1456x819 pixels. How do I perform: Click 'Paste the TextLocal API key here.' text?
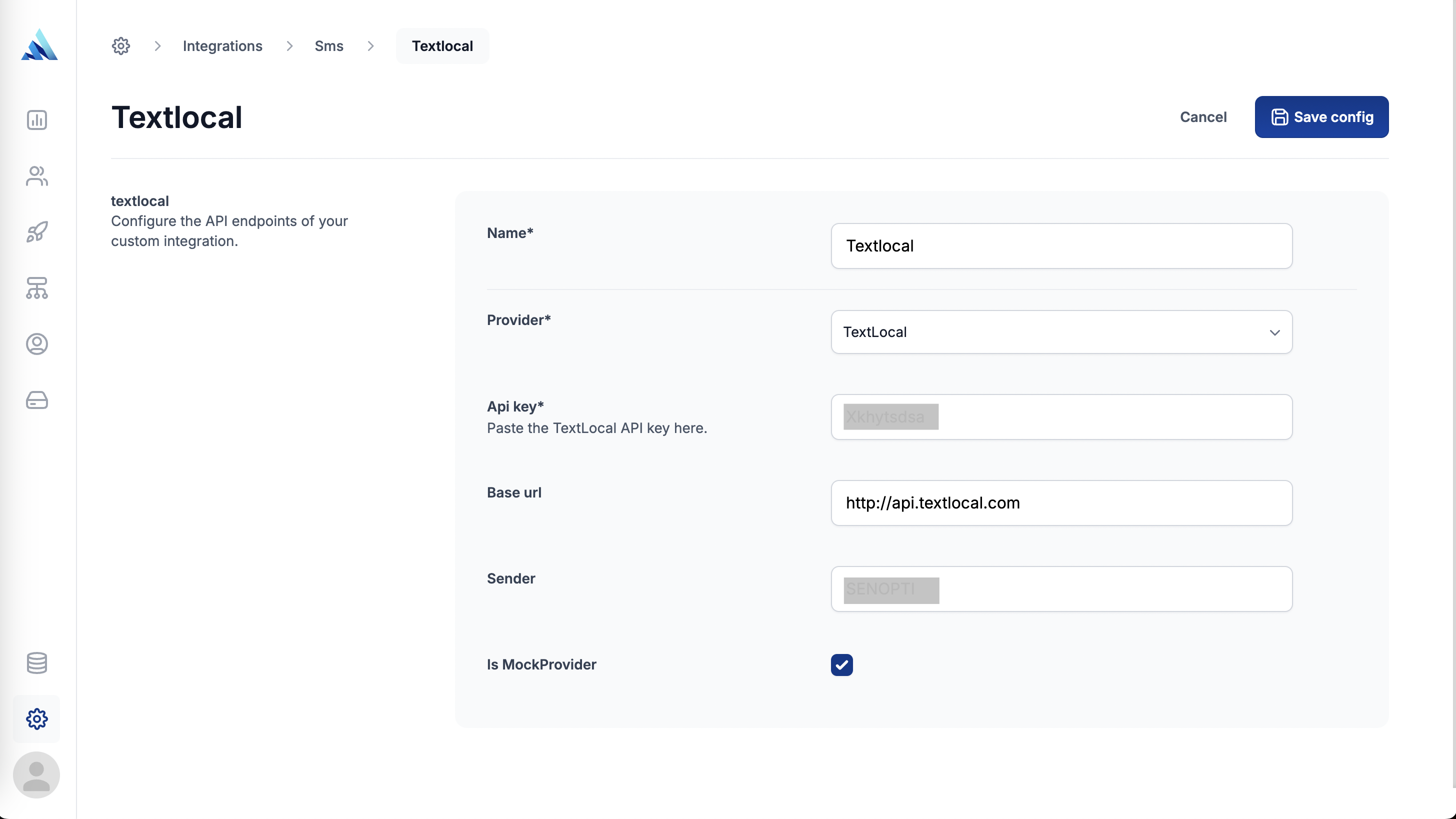596,428
